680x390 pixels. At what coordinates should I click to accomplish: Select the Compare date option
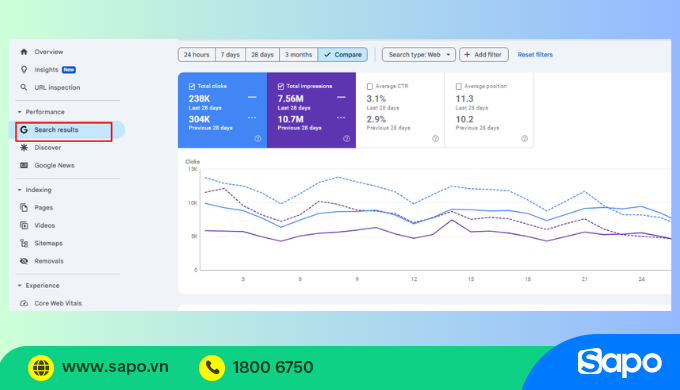pos(343,55)
